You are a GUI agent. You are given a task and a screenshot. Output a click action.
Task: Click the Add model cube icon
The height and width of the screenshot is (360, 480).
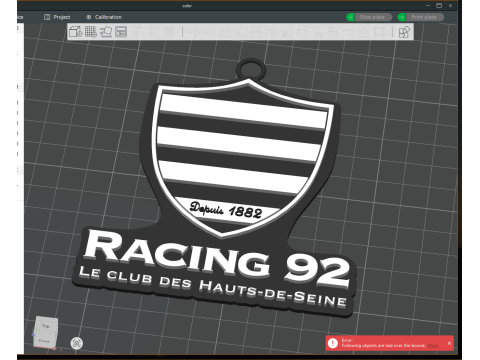[x=76, y=32]
